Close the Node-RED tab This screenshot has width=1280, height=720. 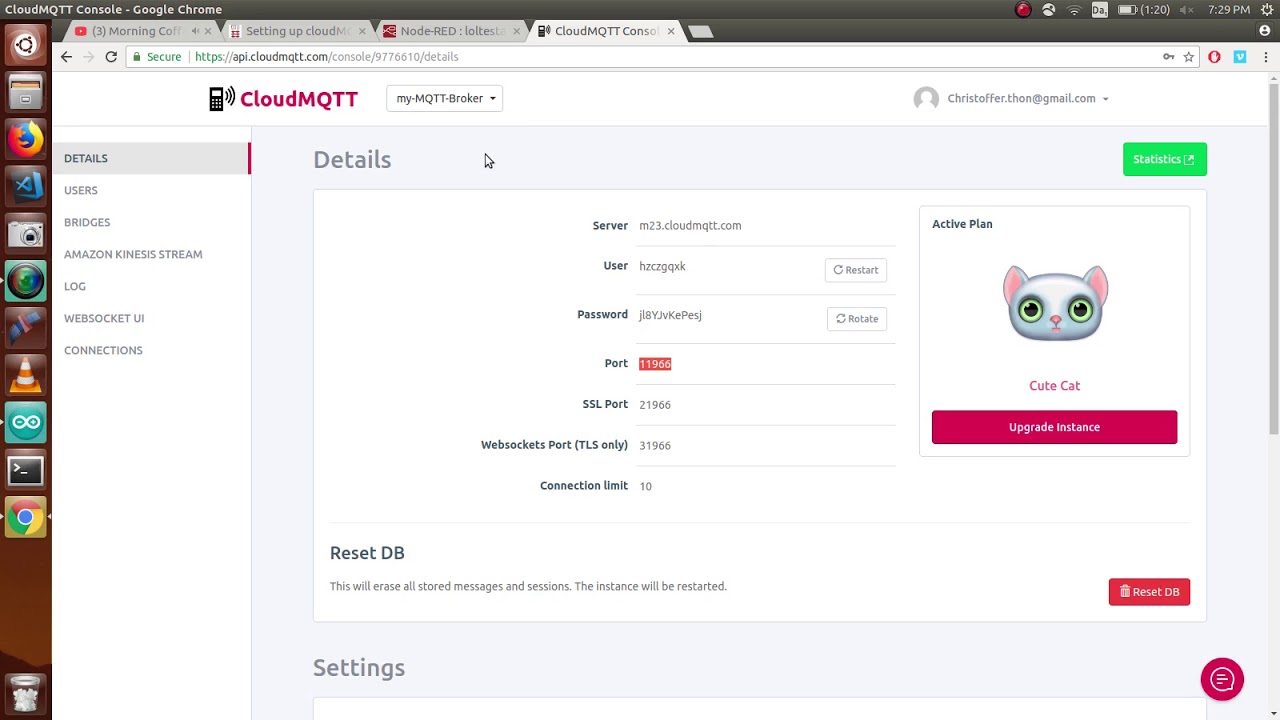(x=517, y=31)
